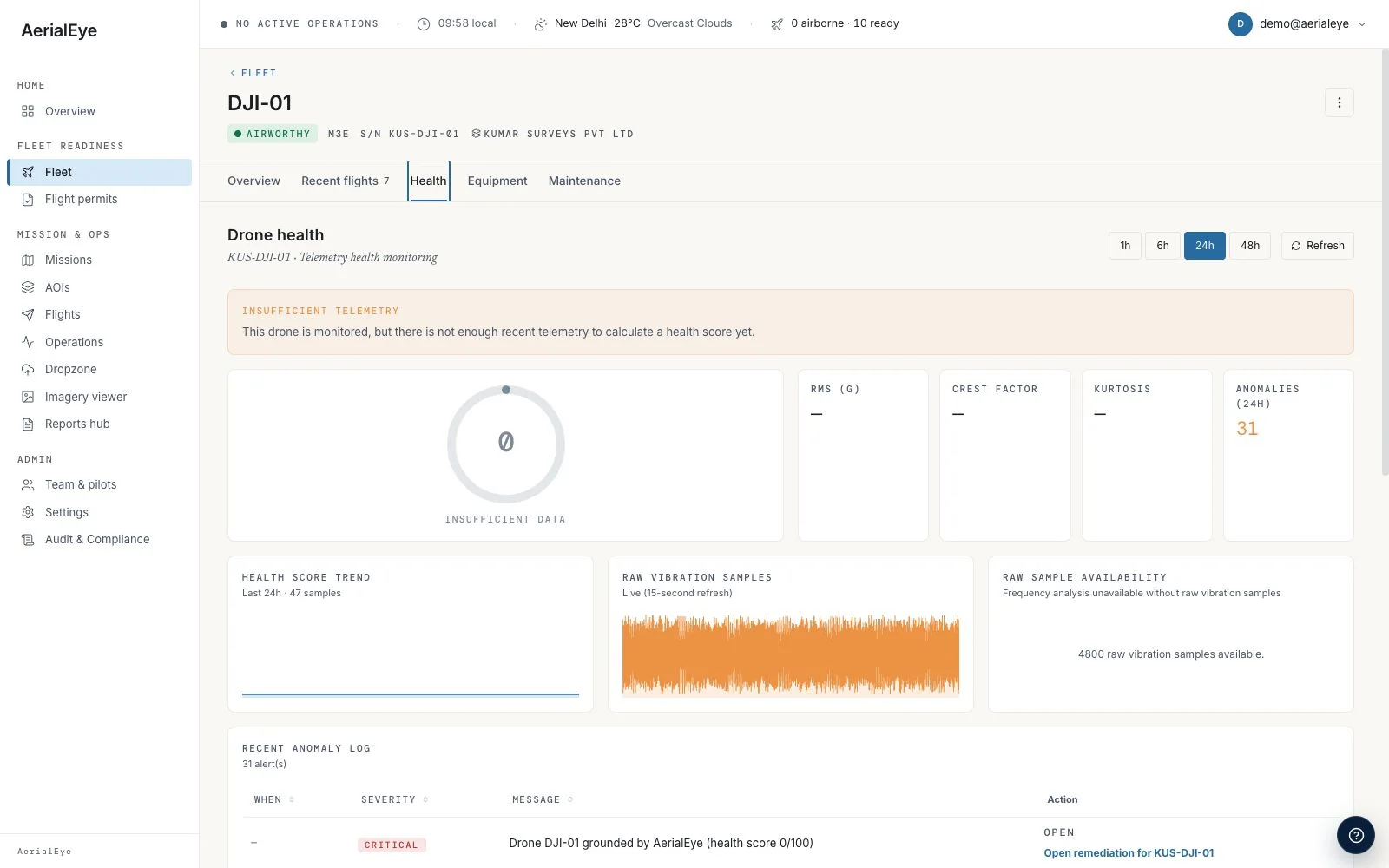Click the Operations activity icon

click(28, 342)
